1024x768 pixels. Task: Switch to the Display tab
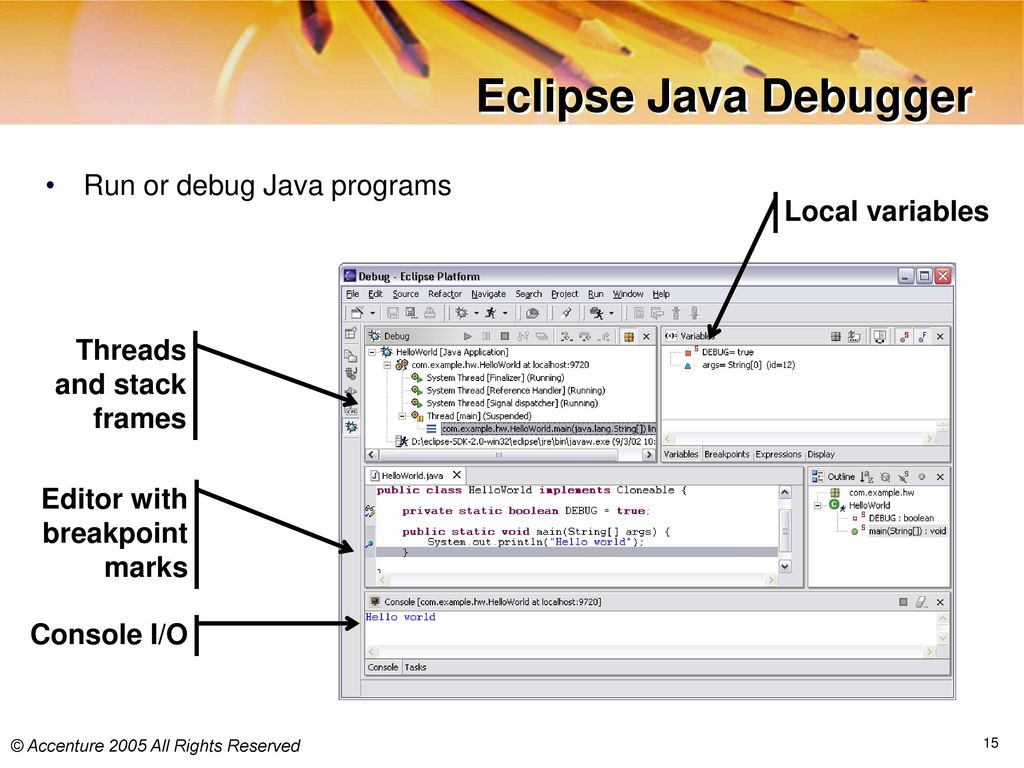tap(821, 455)
